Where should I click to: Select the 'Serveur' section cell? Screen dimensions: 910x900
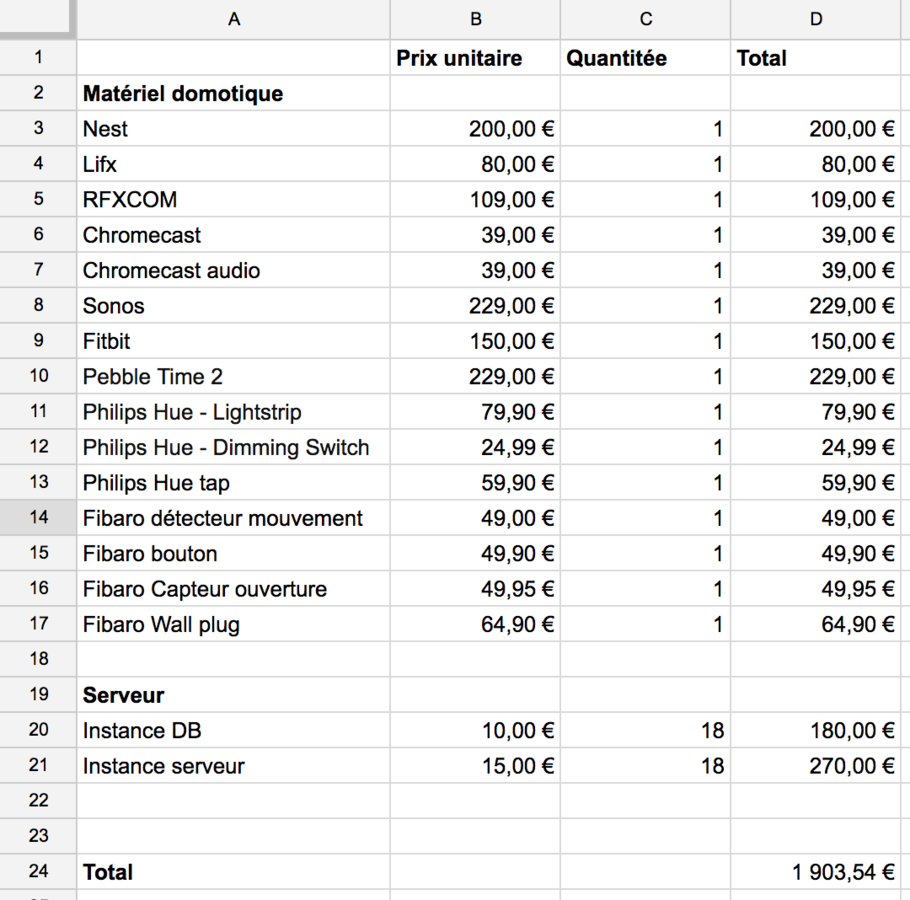pos(233,695)
